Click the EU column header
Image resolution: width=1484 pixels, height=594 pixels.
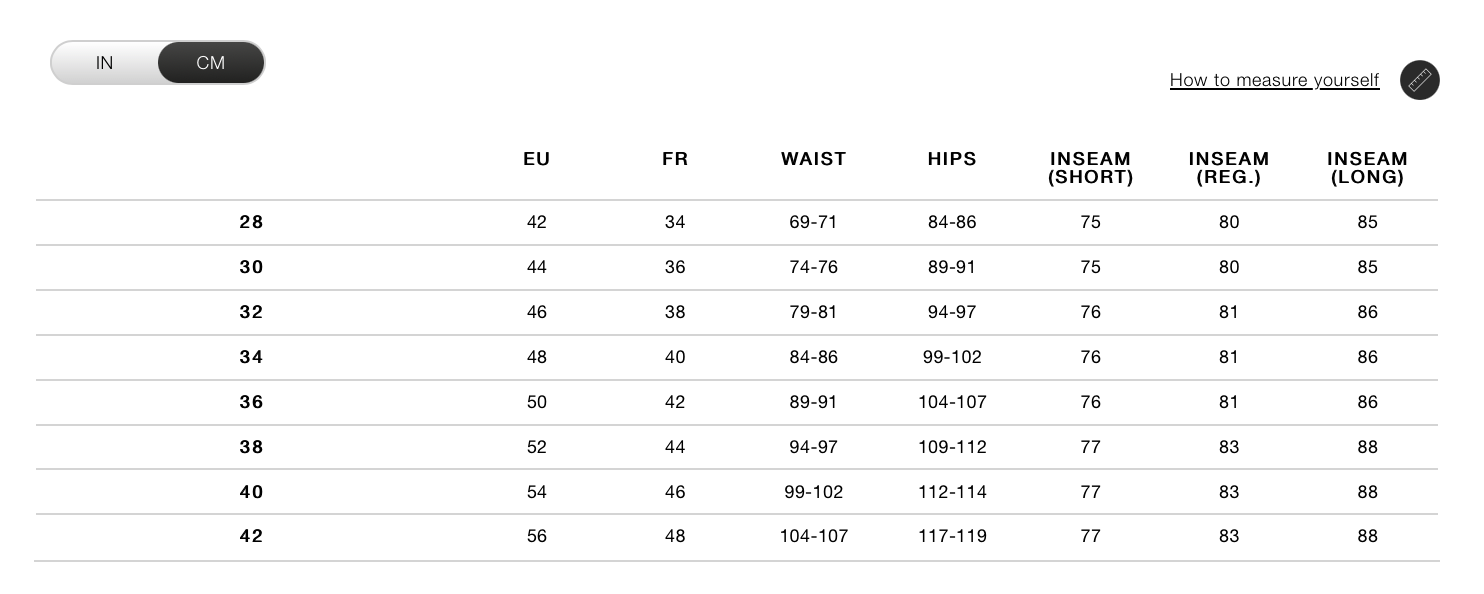(537, 159)
